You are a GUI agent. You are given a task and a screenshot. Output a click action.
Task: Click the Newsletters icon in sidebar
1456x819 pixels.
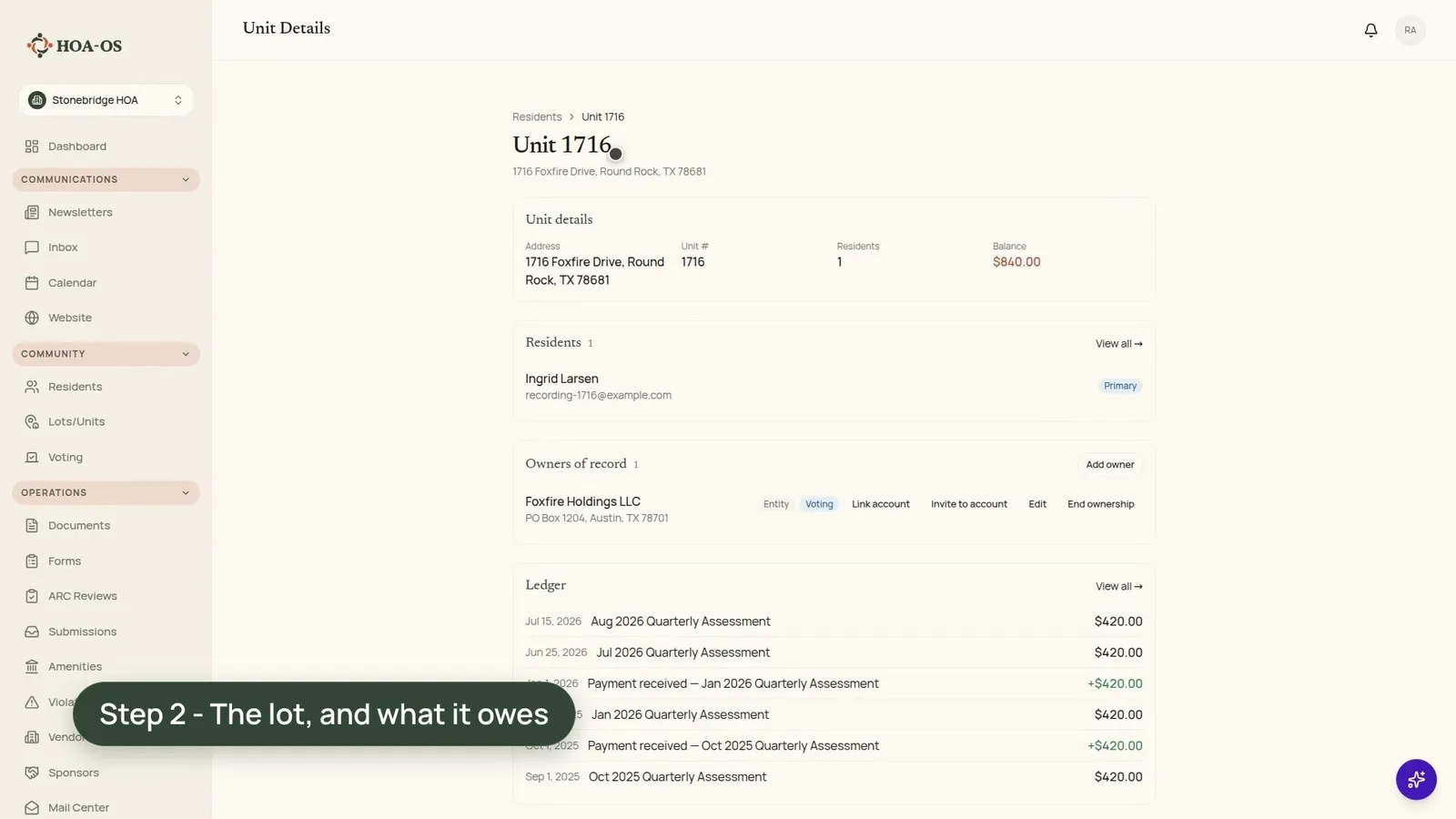(32, 212)
